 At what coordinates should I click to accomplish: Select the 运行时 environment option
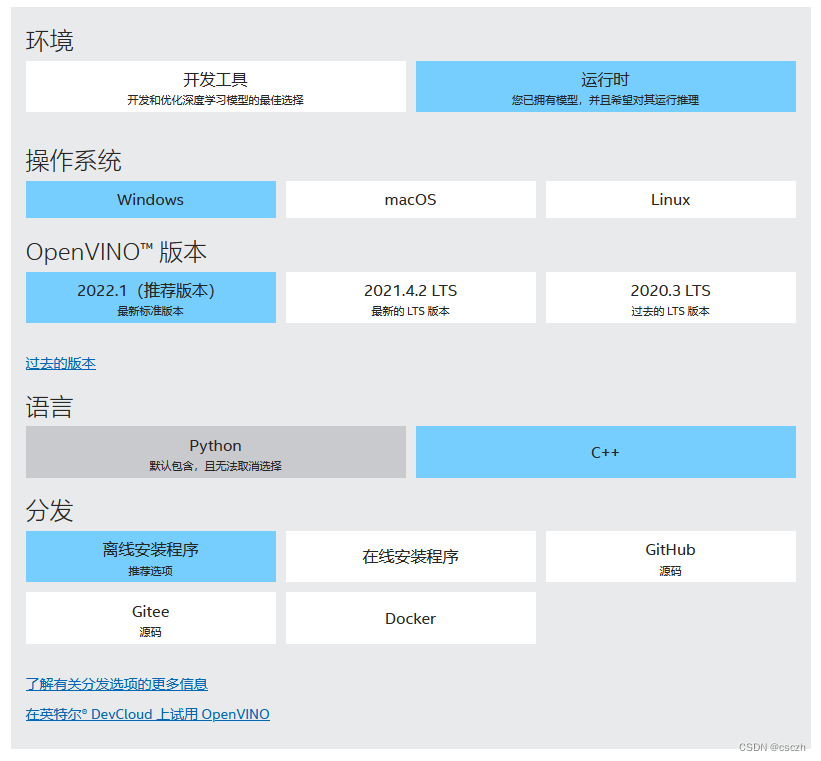pyautogui.click(x=606, y=86)
